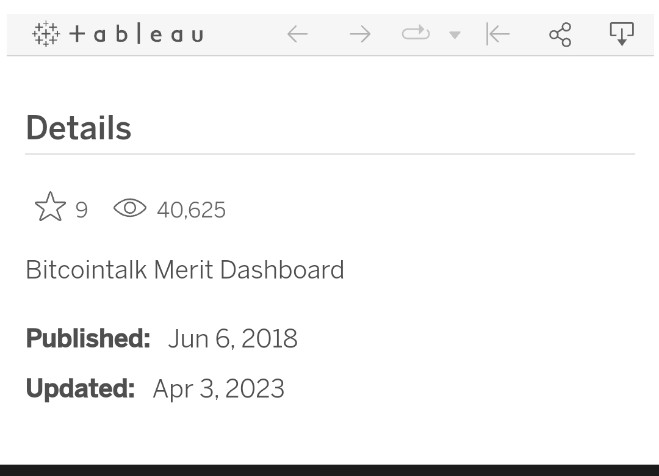Click the 40,625 view count
The height and width of the screenshot is (476, 659).
[x=191, y=210]
